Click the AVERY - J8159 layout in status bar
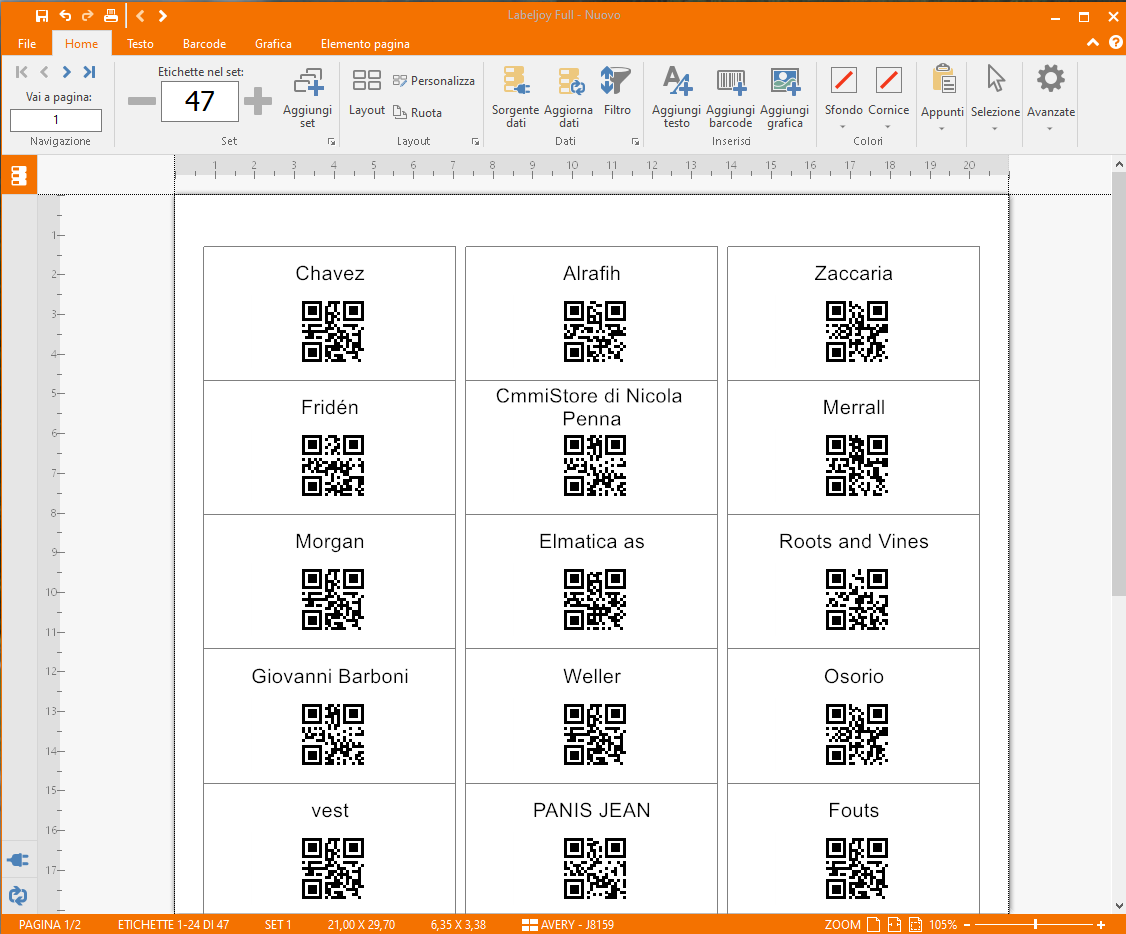The image size is (1126, 934). click(568, 925)
